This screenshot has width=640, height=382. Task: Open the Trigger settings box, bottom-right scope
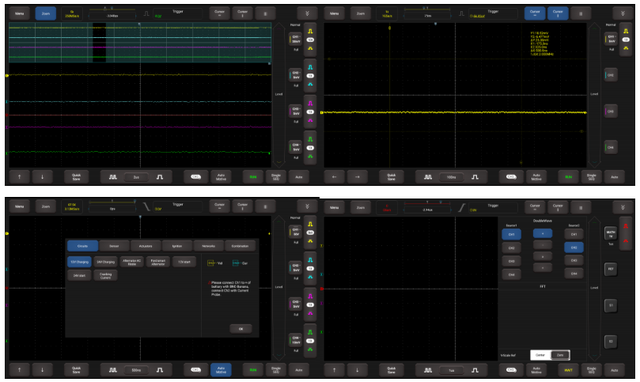pyautogui.click(x=493, y=208)
